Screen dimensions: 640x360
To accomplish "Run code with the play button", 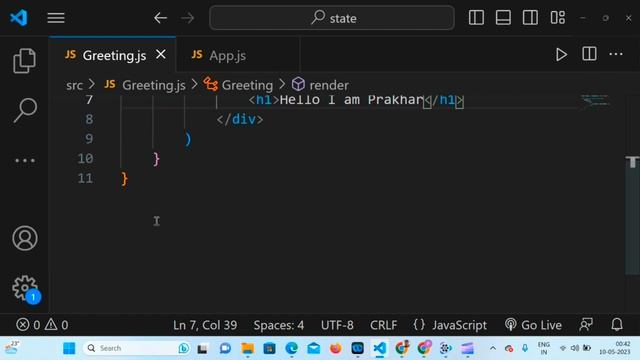I will [x=561, y=55].
